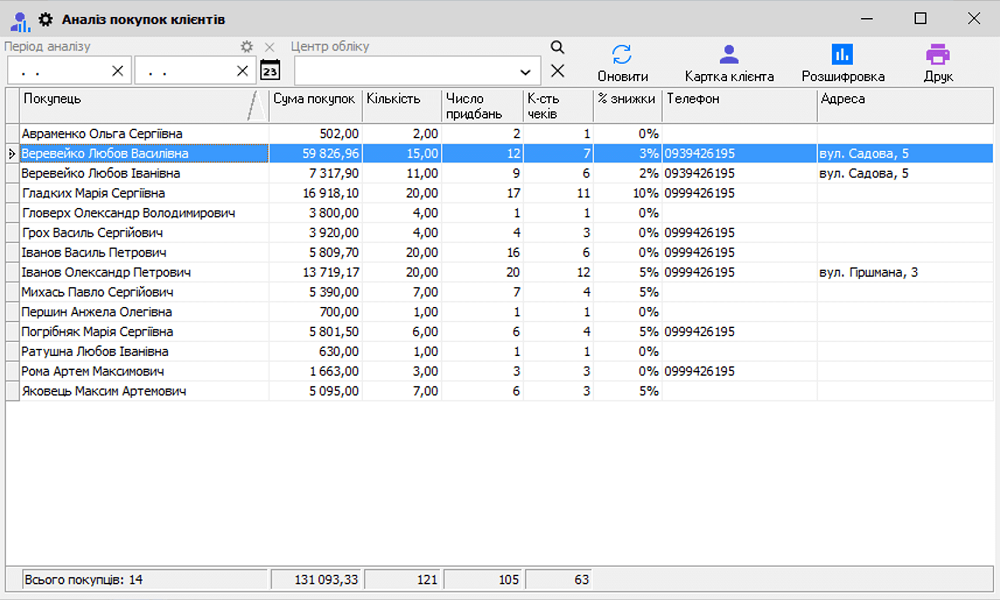Open the calendar period picker icon
Viewport: 1000px width, 600px height.
(x=269, y=70)
